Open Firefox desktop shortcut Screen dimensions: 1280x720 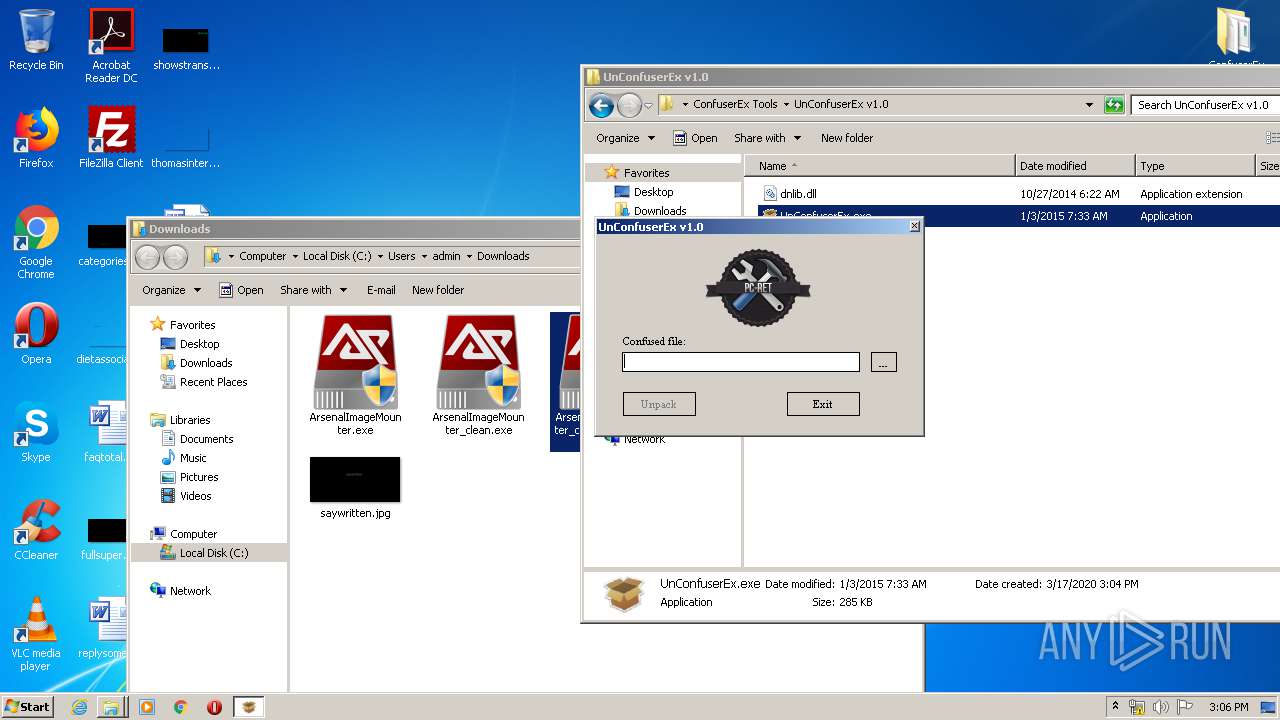click(36, 138)
